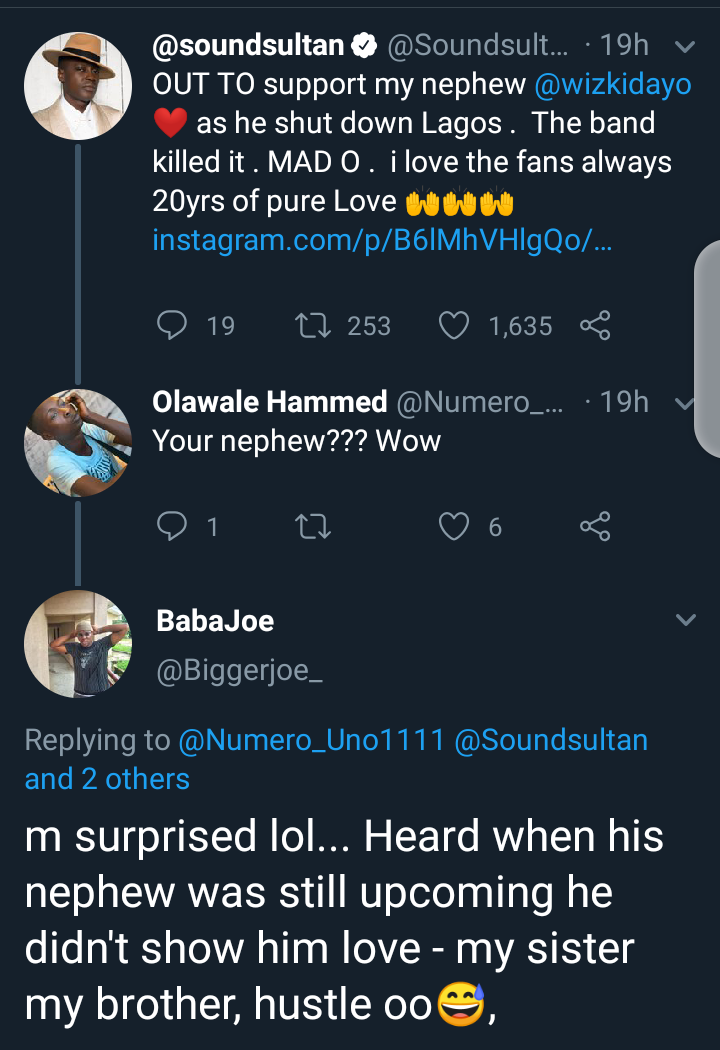The height and width of the screenshot is (1050, 720).
Task: View soundsultan's profile picture
Action: [77, 86]
